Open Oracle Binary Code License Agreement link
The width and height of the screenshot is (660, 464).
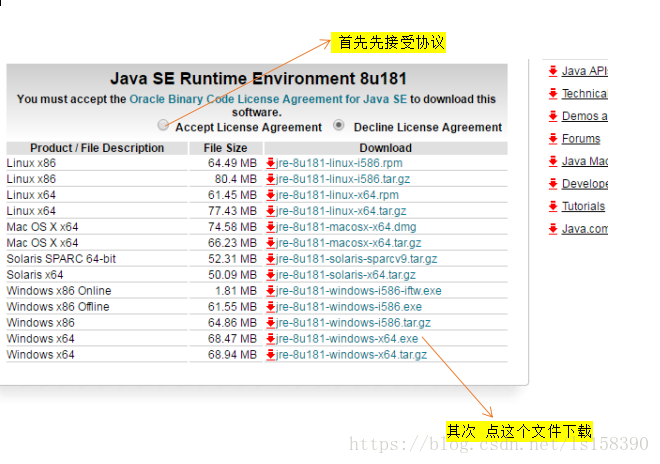tap(268, 99)
